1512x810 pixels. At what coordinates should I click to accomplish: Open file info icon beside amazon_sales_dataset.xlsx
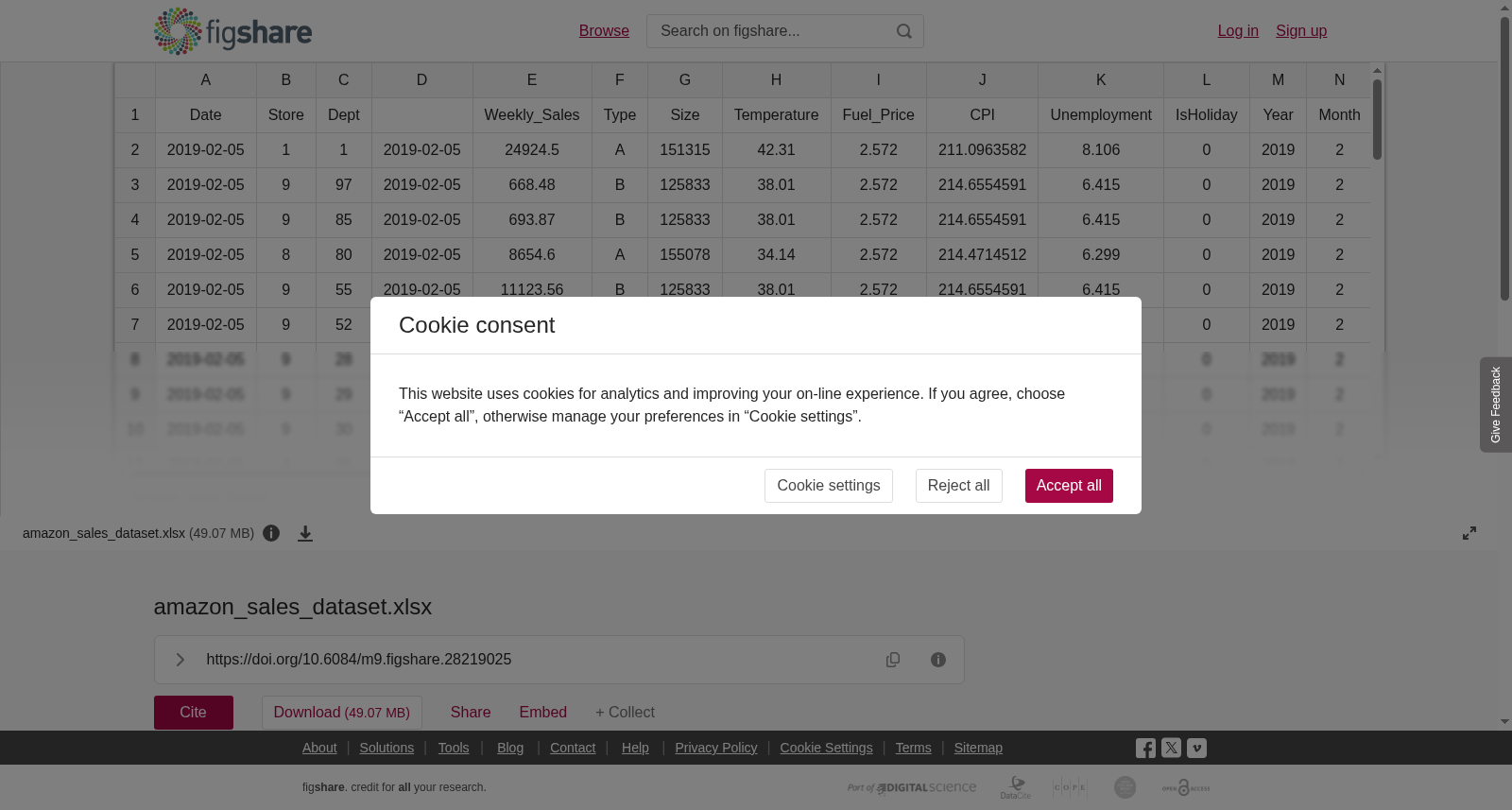tap(271, 533)
